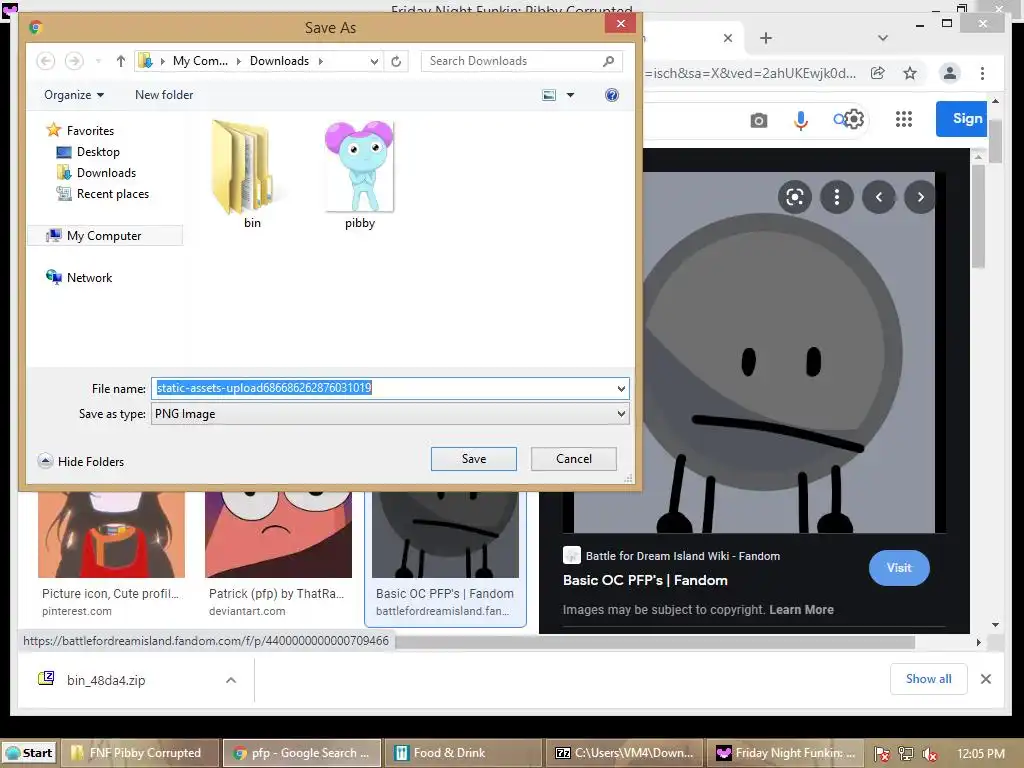Go to the next image result
This screenshot has width=1024, height=768.
[920, 197]
